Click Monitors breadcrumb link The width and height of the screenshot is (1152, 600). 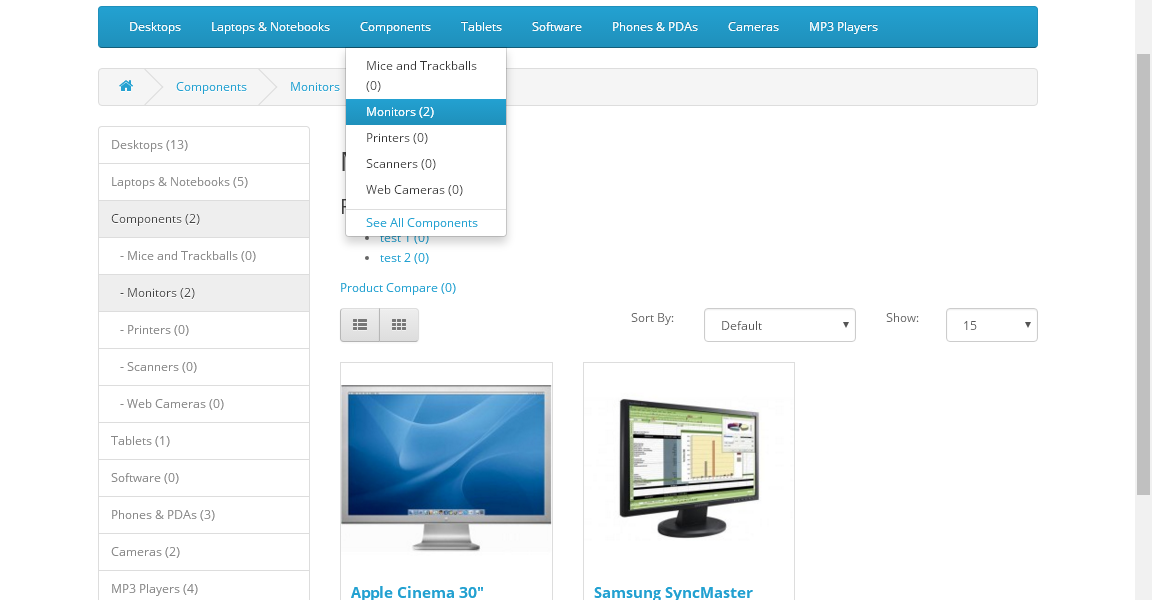[314, 87]
